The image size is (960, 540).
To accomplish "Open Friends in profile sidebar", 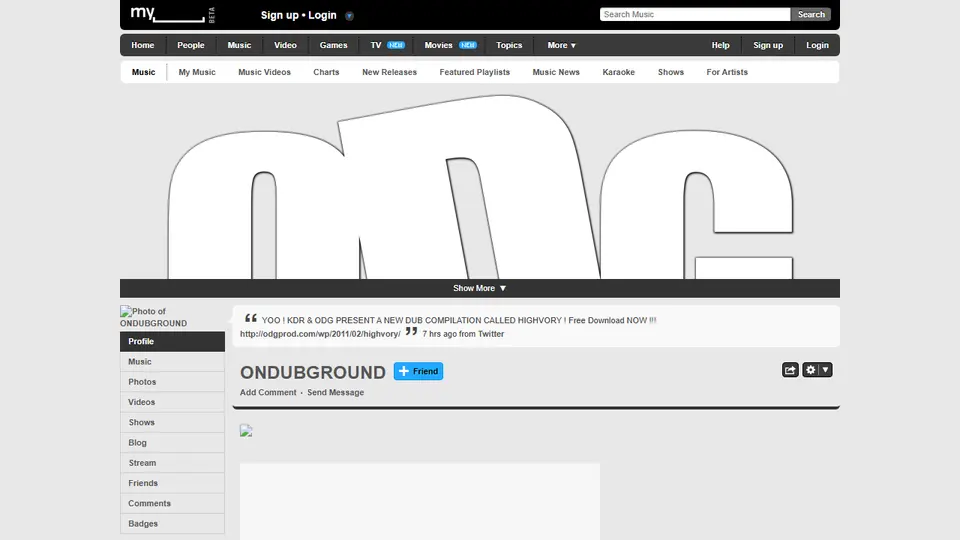I will pos(172,483).
